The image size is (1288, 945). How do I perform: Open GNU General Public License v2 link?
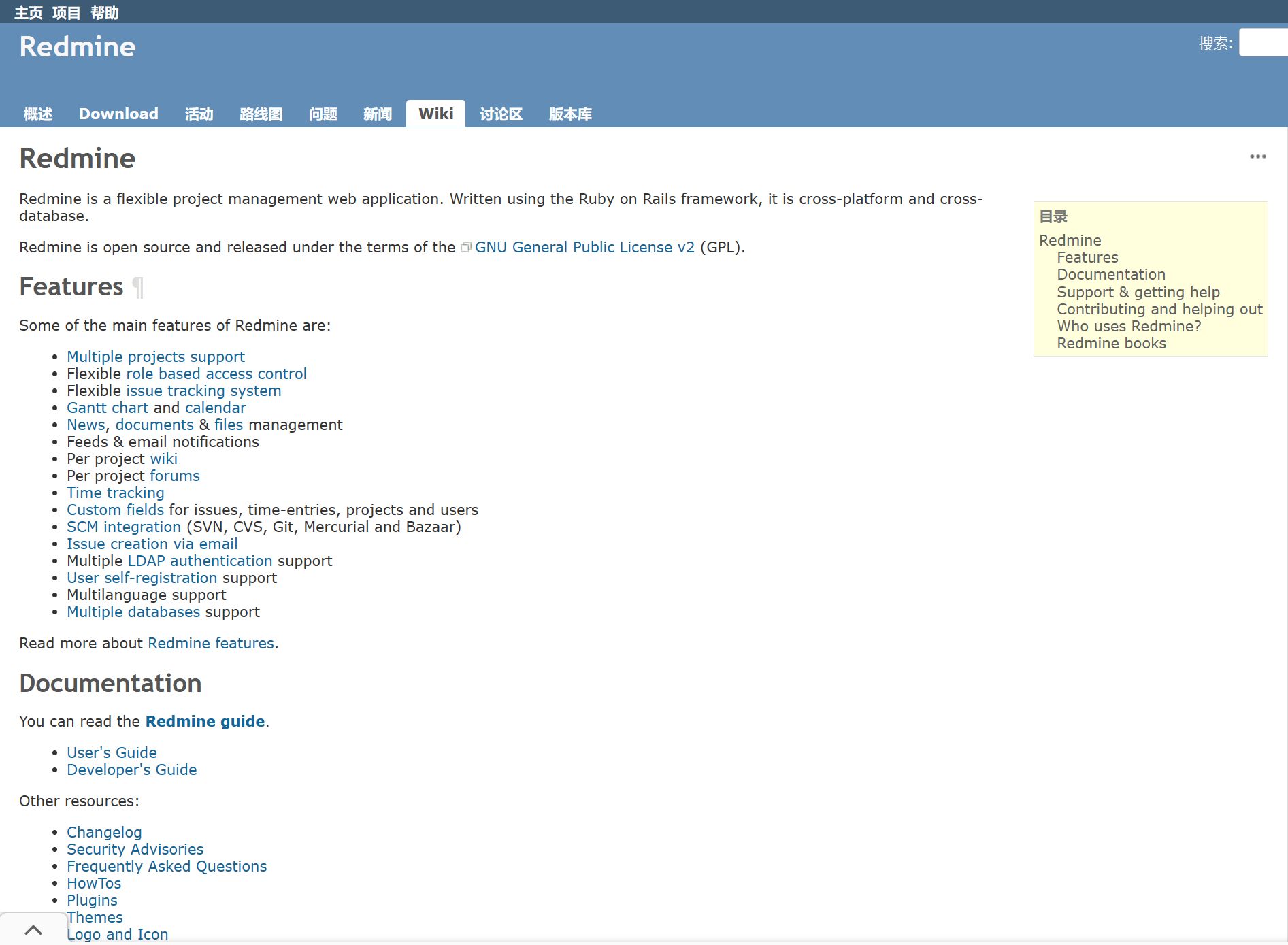pos(584,247)
